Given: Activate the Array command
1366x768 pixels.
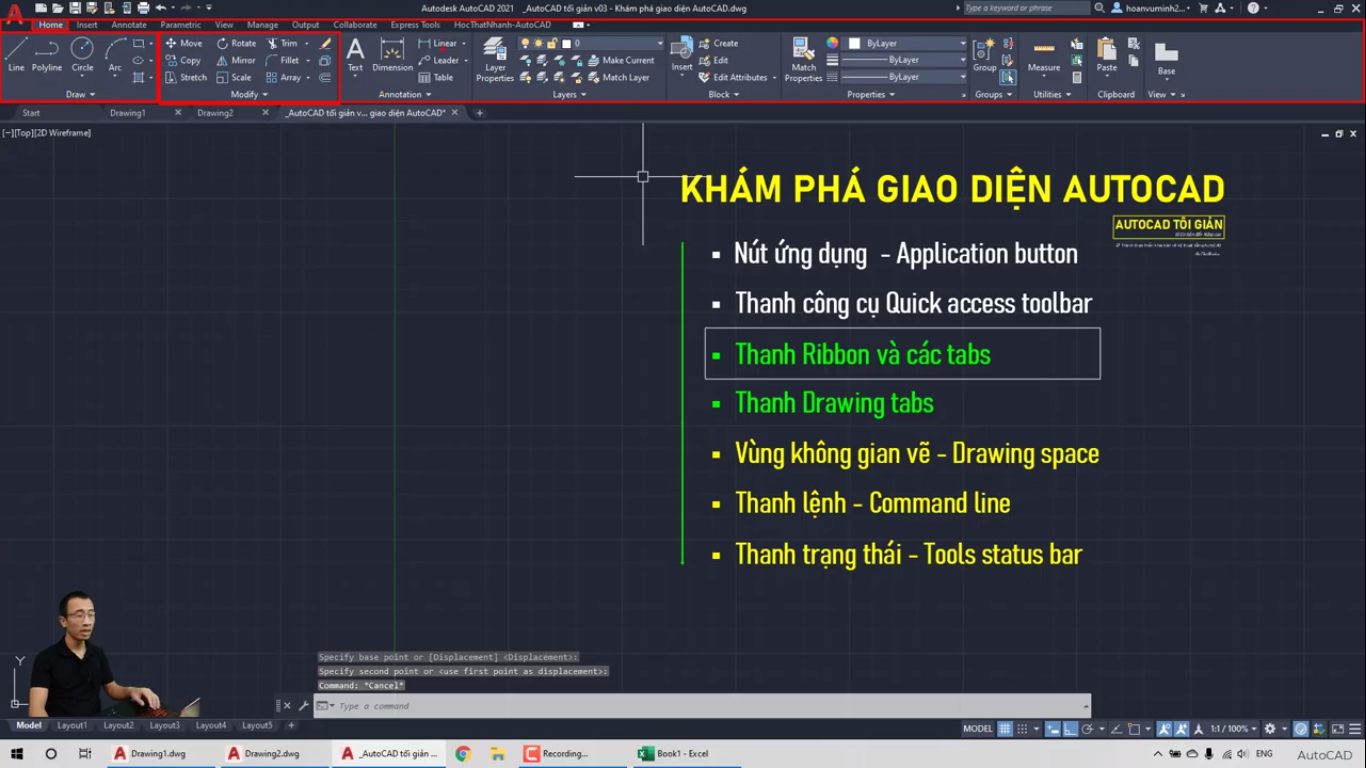Looking at the screenshot, I should click(284, 77).
